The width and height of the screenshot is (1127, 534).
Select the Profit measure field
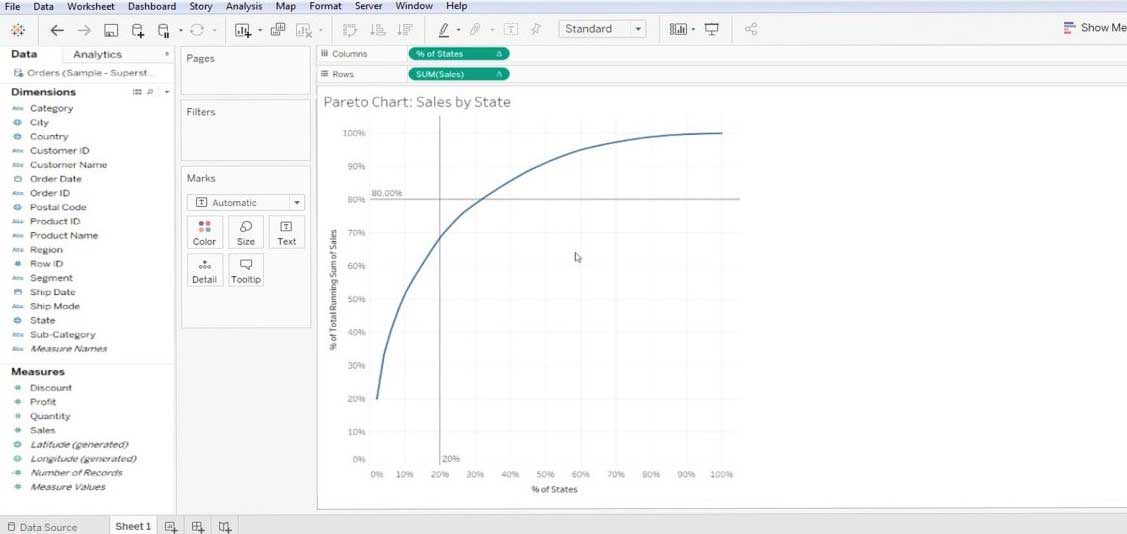42,402
